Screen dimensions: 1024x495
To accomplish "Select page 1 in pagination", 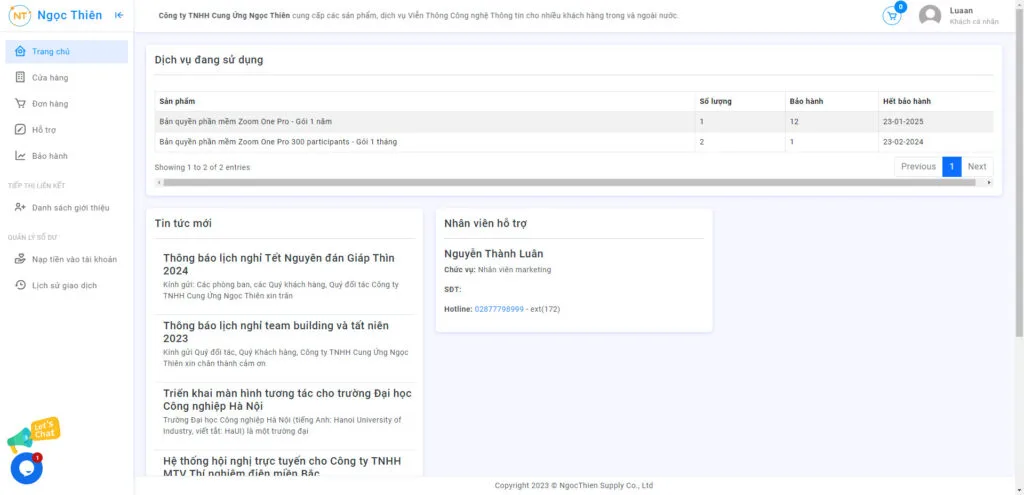I will coord(952,167).
